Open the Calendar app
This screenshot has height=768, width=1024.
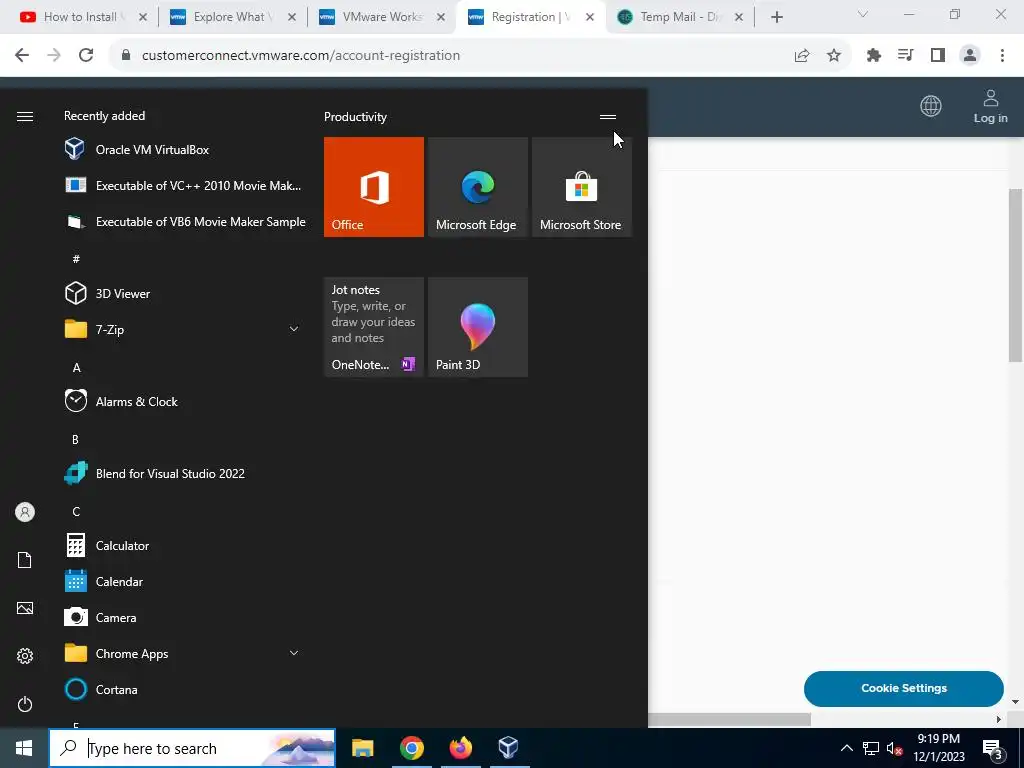point(185,581)
